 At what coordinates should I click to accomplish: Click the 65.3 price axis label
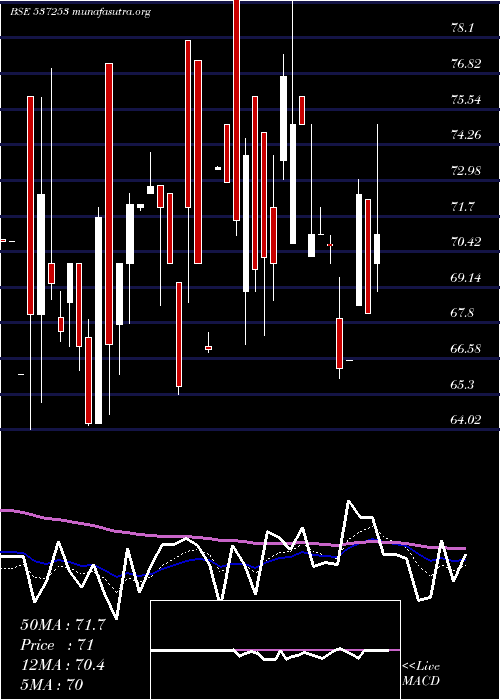tap(462, 384)
